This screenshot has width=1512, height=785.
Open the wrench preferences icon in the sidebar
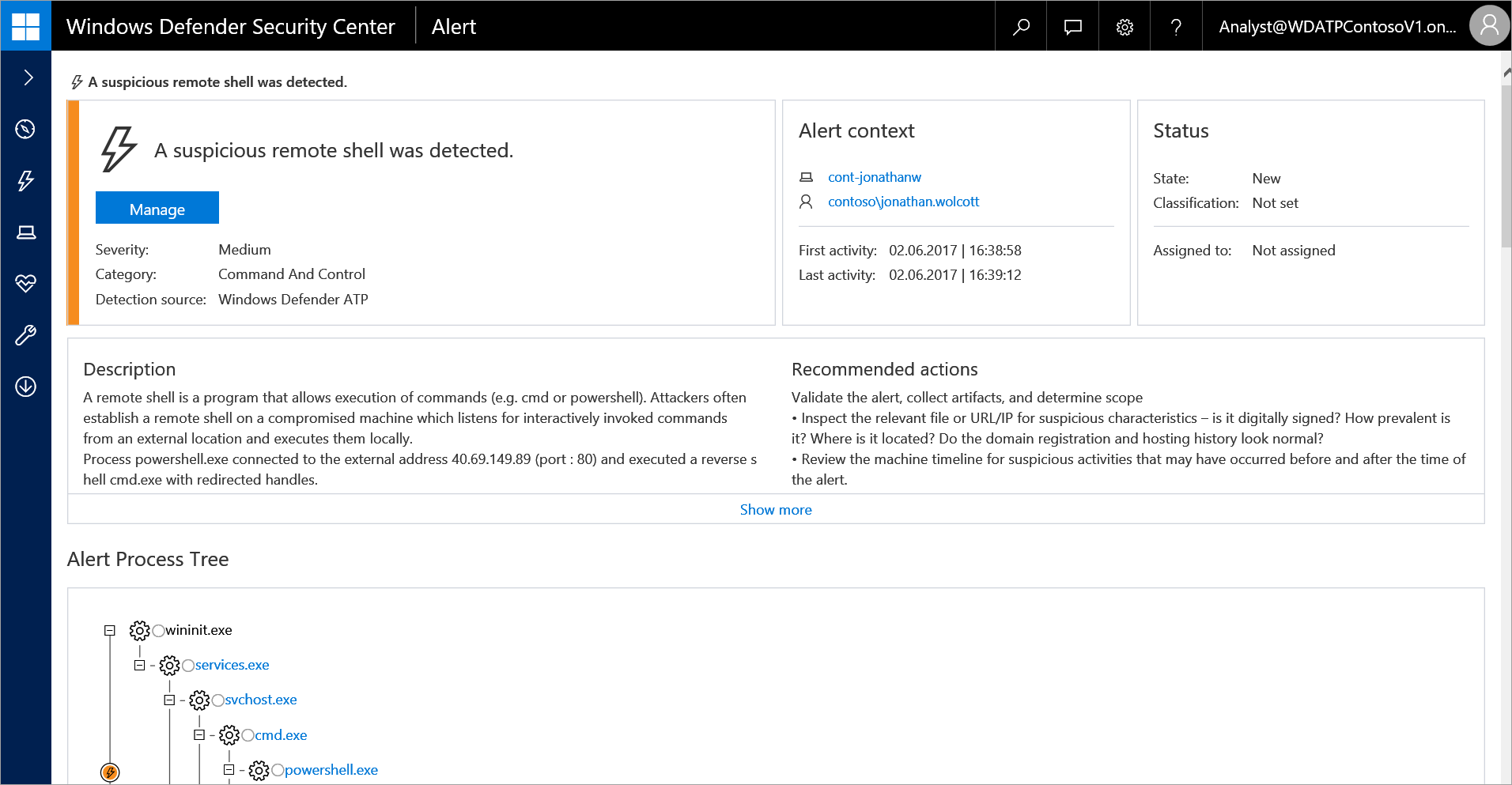(x=25, y=335)
